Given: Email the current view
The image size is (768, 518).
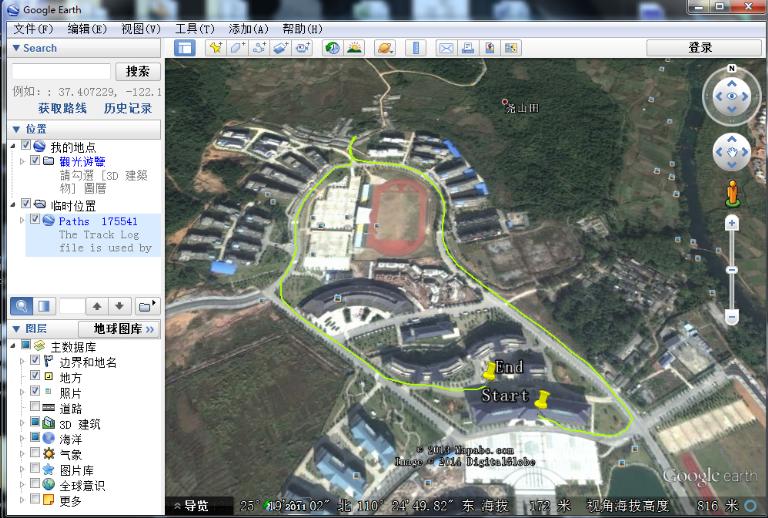Looking at the screenshot, I should [446, 48].
